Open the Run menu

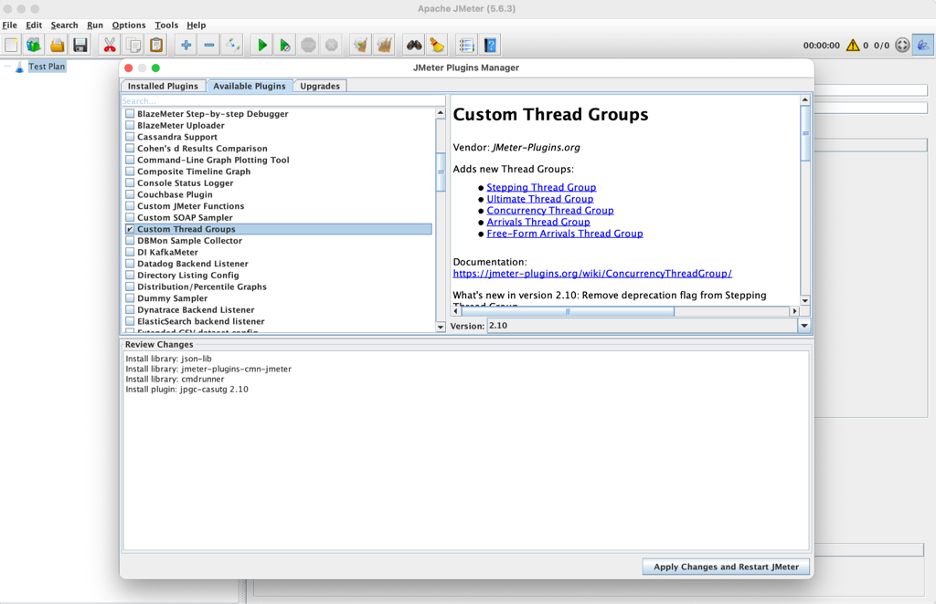[95, 25]
